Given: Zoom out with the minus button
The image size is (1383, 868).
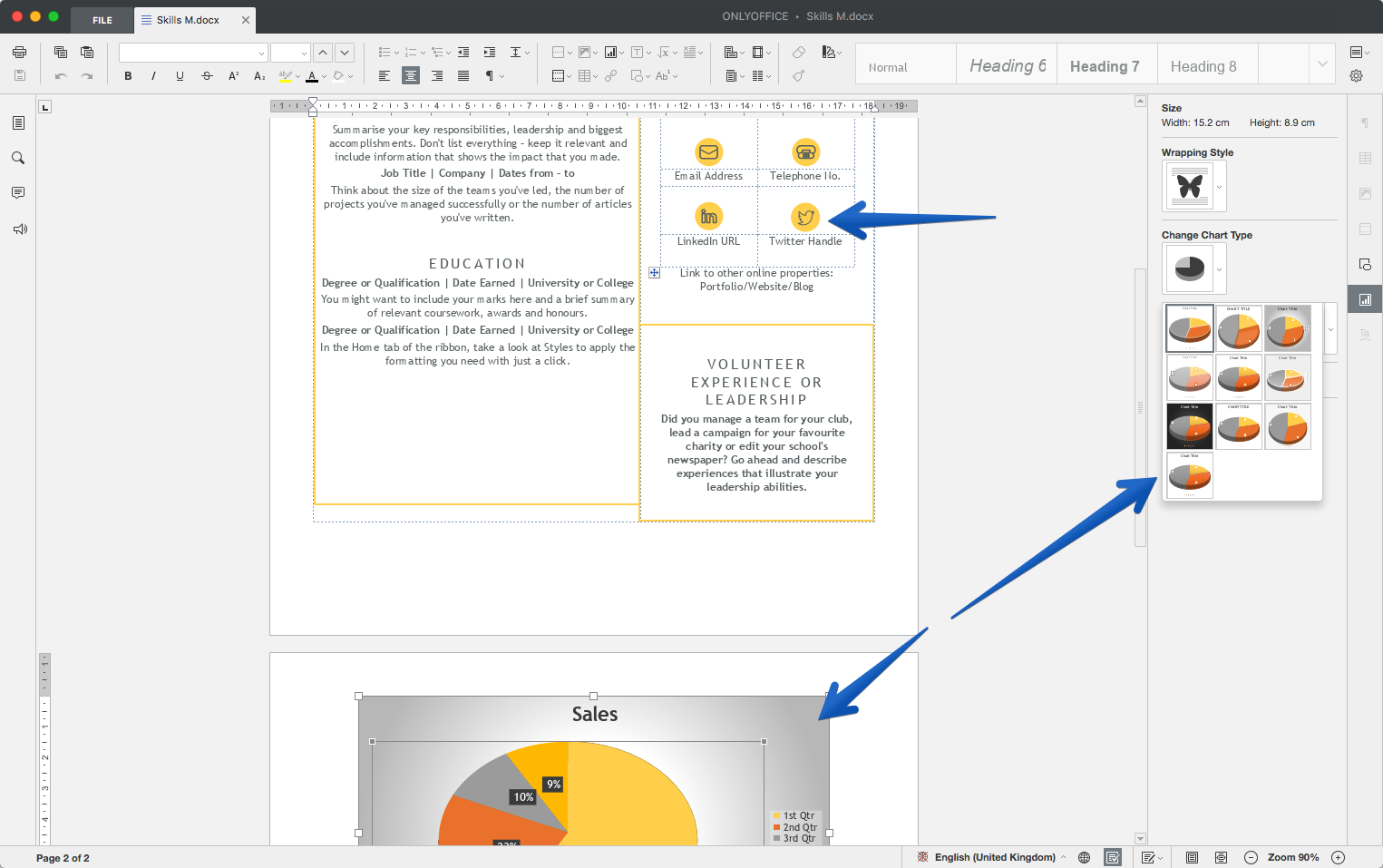Looking at the screenshot, I should click(1251, 857).
